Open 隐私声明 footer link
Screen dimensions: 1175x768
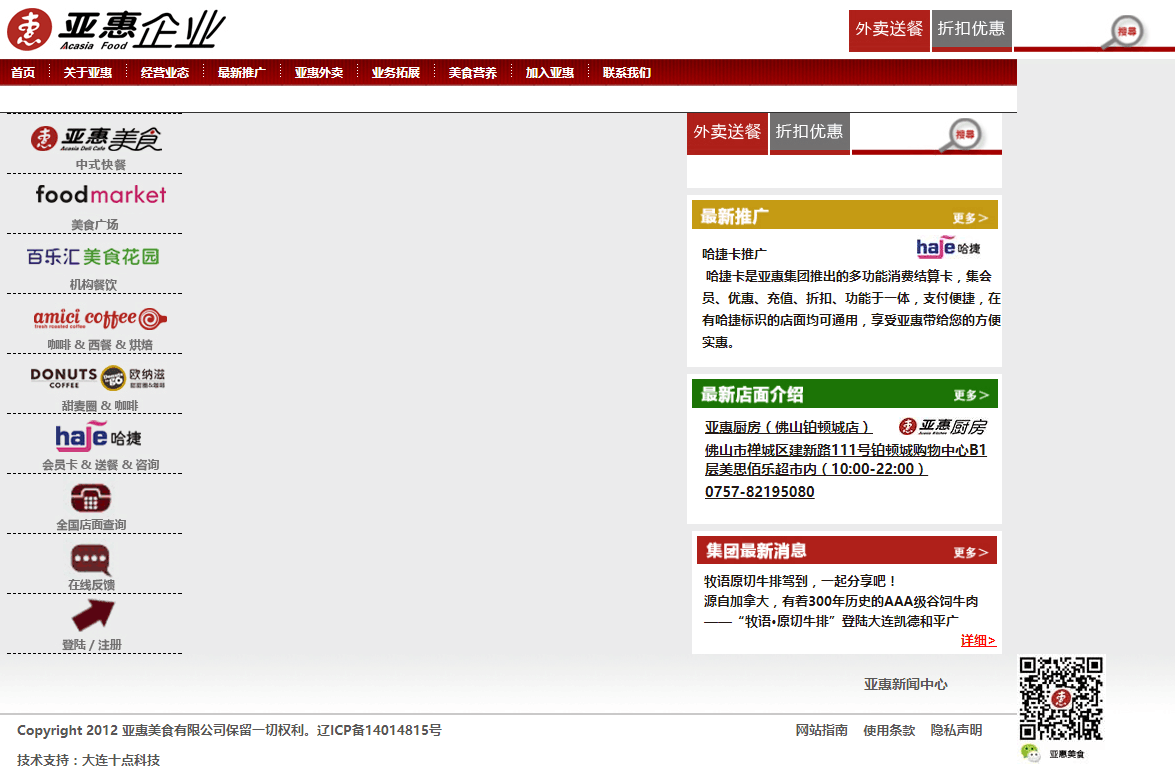click(x=956, y=730)
